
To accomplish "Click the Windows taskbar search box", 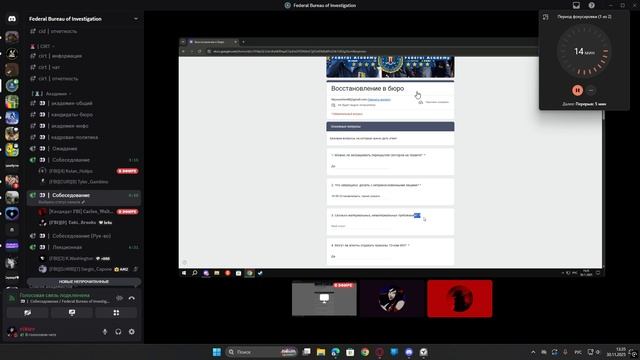I will 261,352.
